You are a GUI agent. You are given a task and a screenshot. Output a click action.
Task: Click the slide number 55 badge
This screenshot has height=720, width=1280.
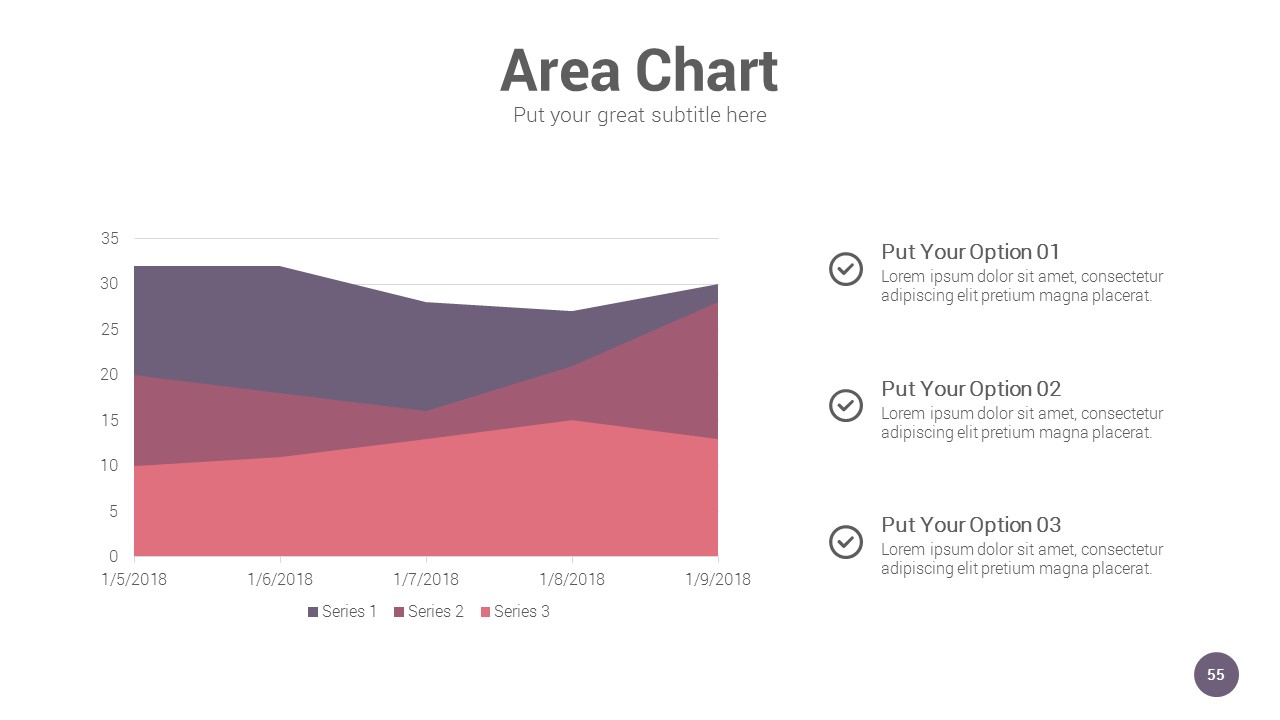click(x=1216, y=675)
